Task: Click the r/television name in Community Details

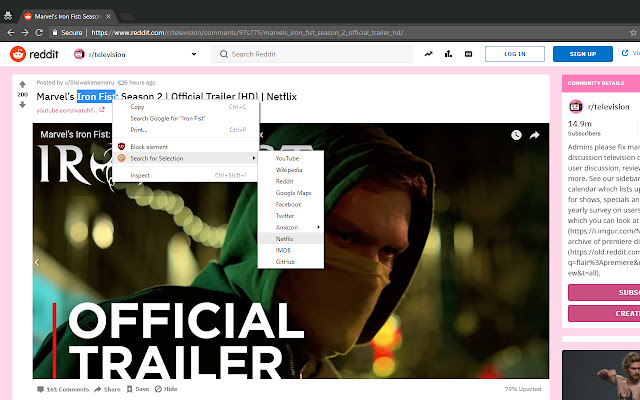Action: coord(609,107)
